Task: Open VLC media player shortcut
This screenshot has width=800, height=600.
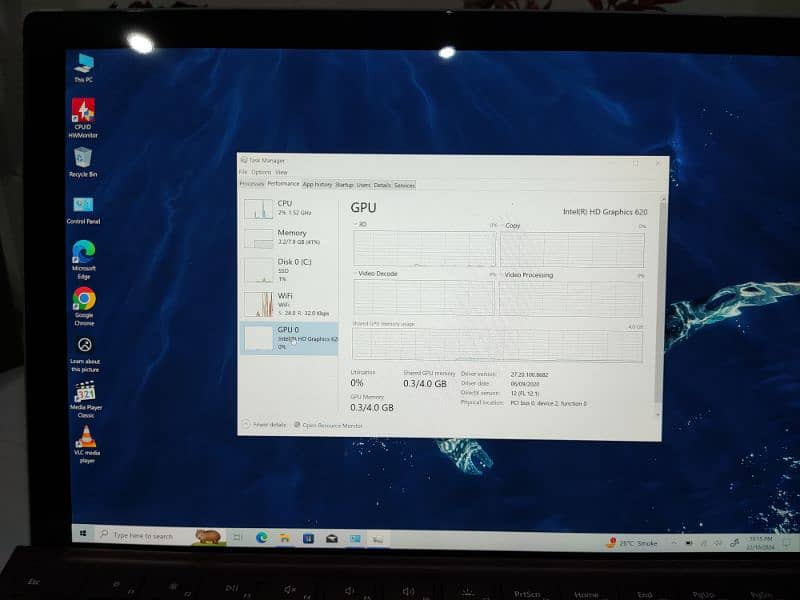Action: (x=86, y=438)
